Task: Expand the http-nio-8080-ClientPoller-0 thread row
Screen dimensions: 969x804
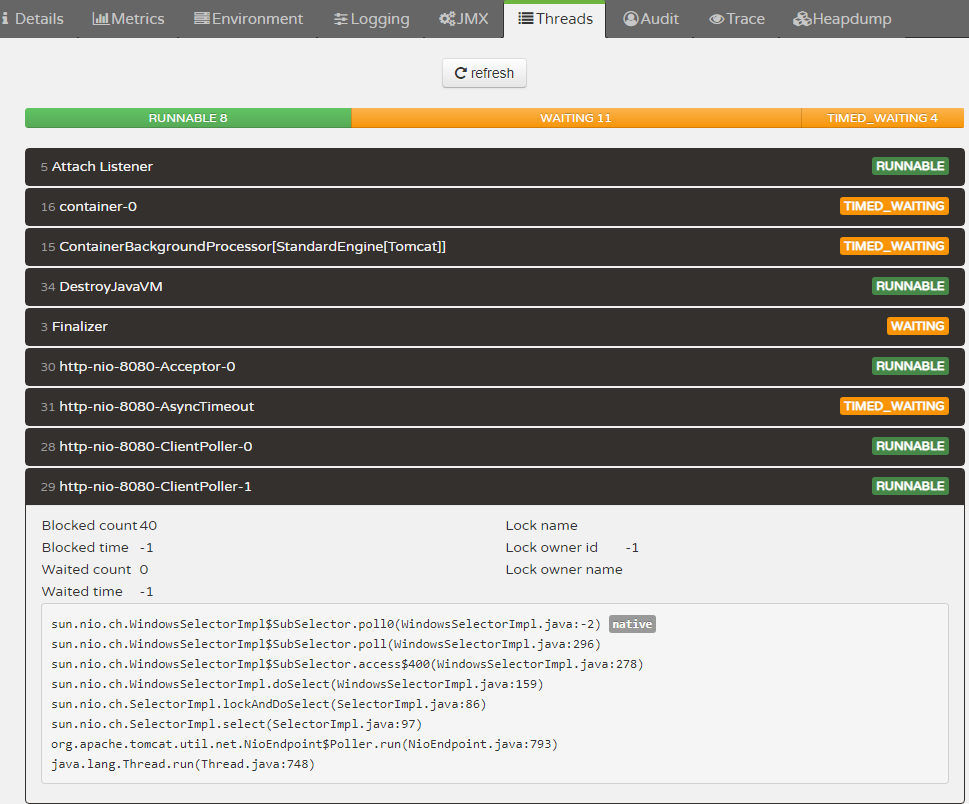Action: pyautogui.click(x=494, y=446)
